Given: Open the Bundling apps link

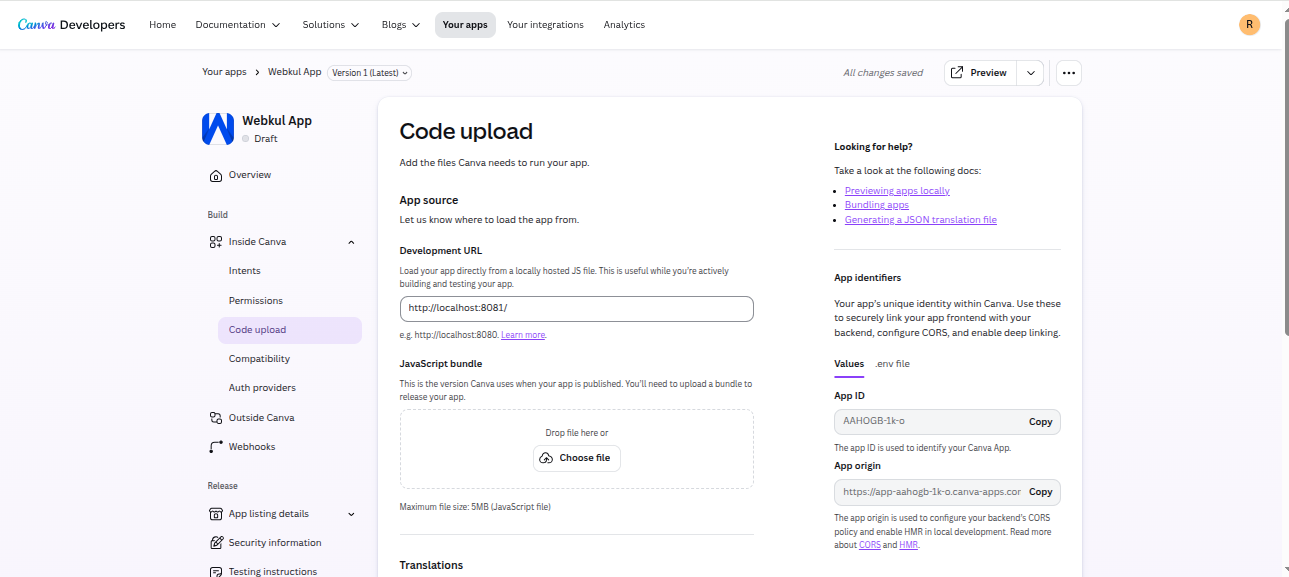Looking at the screenshot, I should [877, 205].
